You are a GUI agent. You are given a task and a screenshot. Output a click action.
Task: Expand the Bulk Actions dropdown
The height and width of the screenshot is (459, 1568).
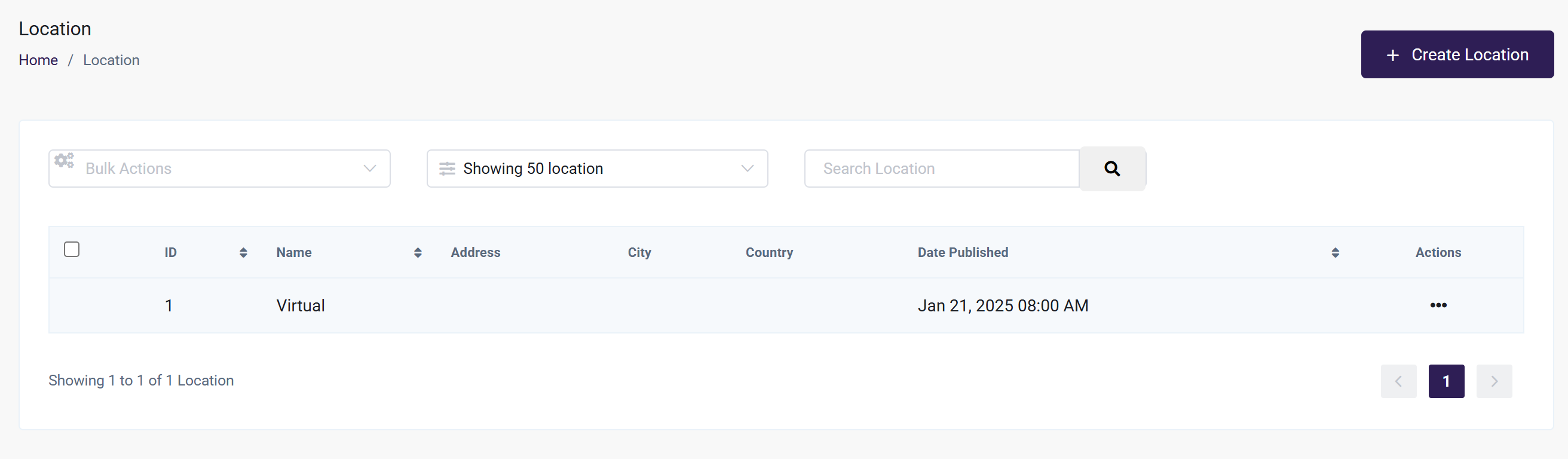[219, 169]
